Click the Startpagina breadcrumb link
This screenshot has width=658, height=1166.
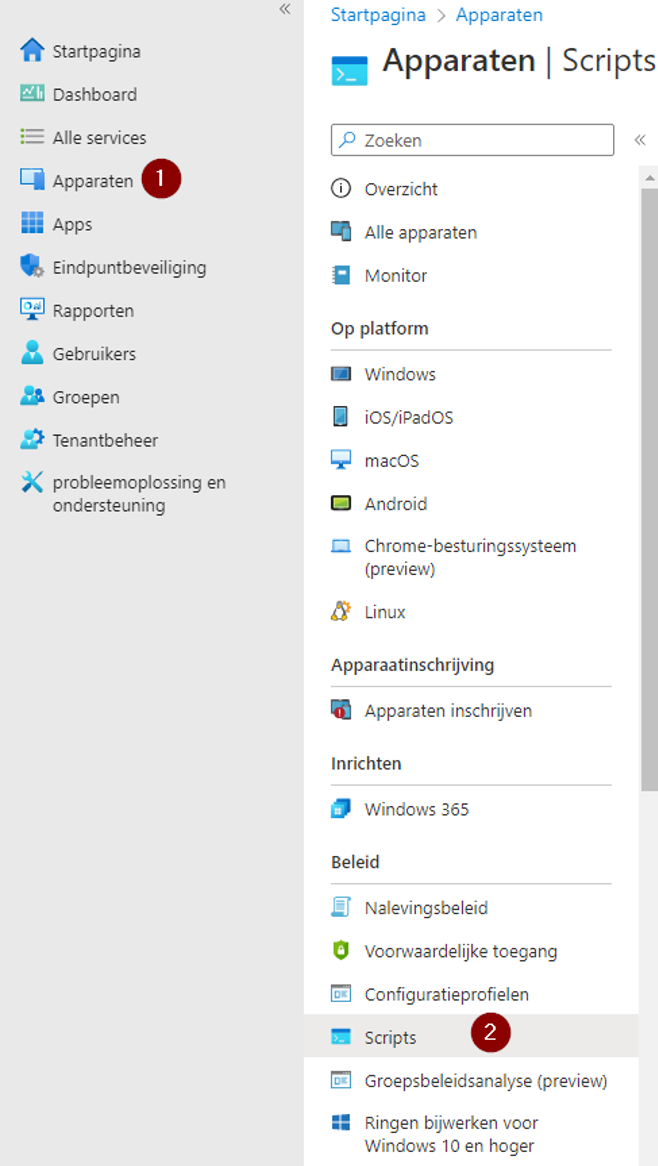[x=378, y=15]
